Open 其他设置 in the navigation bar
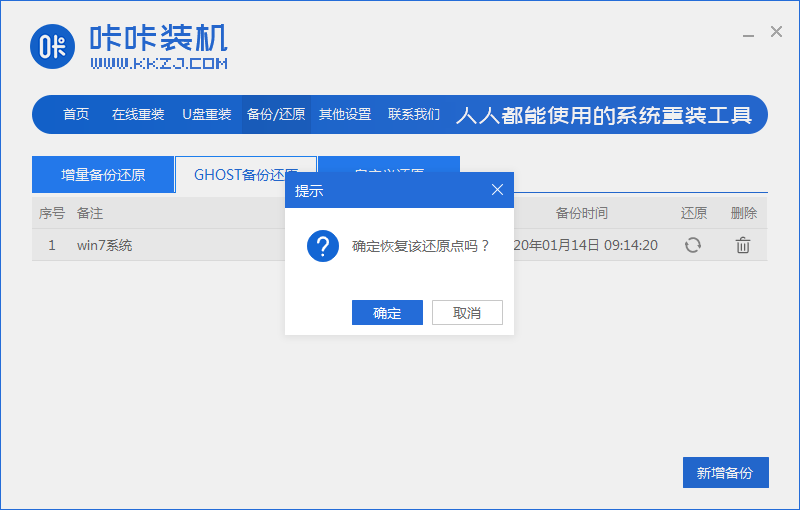 pos(345,115)
